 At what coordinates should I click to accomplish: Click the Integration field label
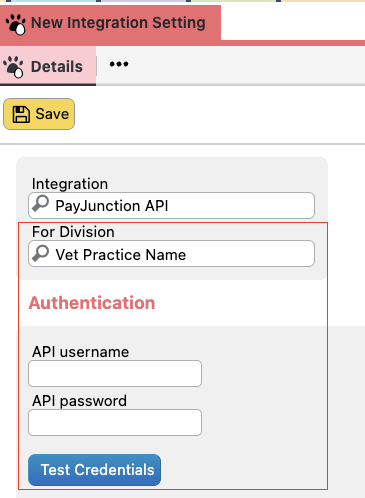(x=70, y=184)
